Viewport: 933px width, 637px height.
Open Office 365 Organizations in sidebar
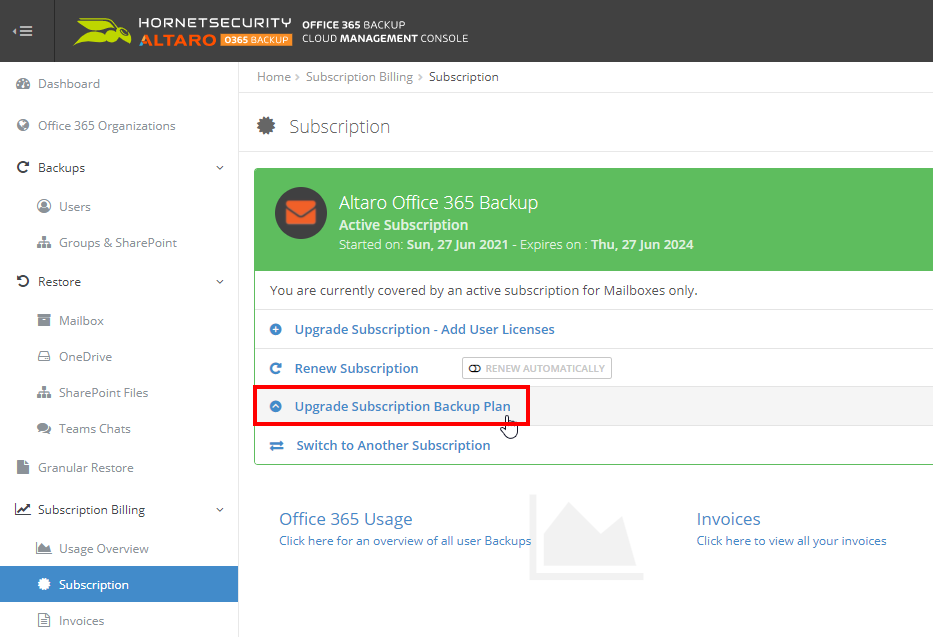106,126
